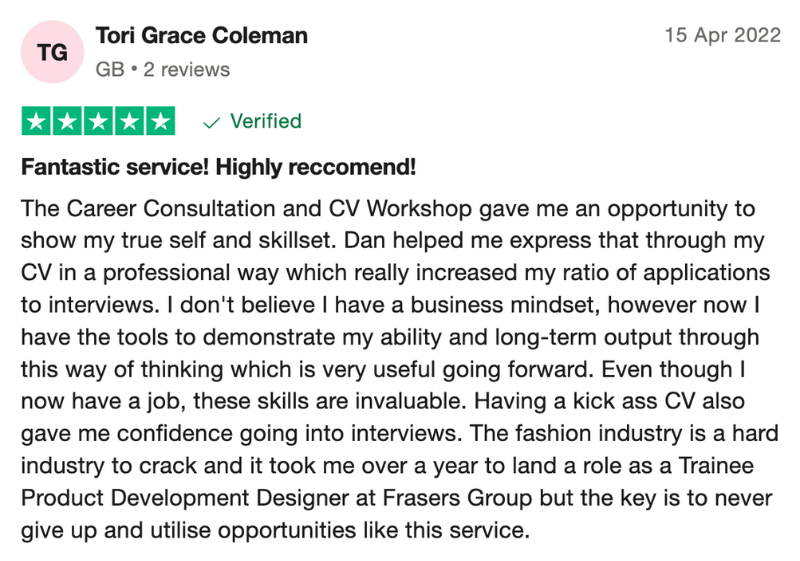The image size is (800, 561).
Task: Click the second green rating star
Action: pyautogui.click(x=67, y=122)
